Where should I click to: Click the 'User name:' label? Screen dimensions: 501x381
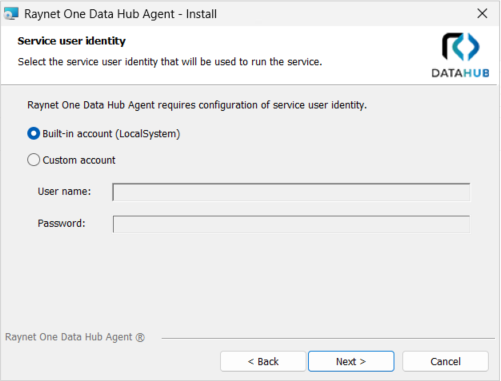coord(64,191)
